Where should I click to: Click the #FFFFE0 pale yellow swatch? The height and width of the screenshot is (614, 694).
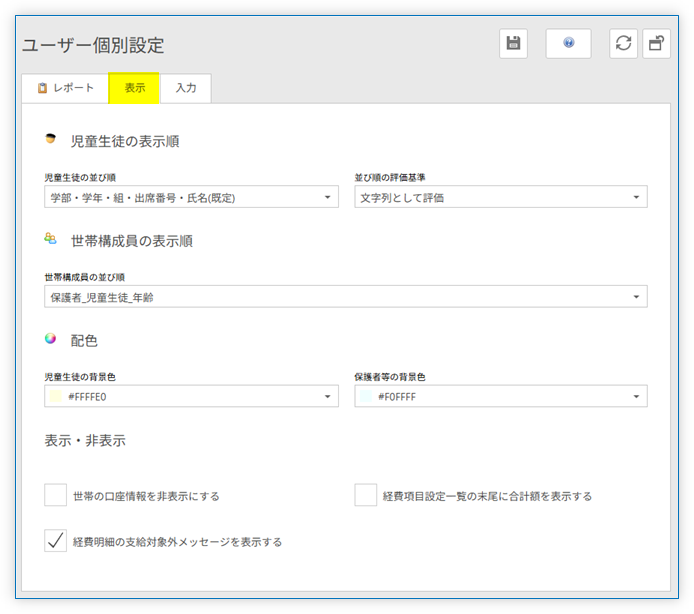(55, 396)
